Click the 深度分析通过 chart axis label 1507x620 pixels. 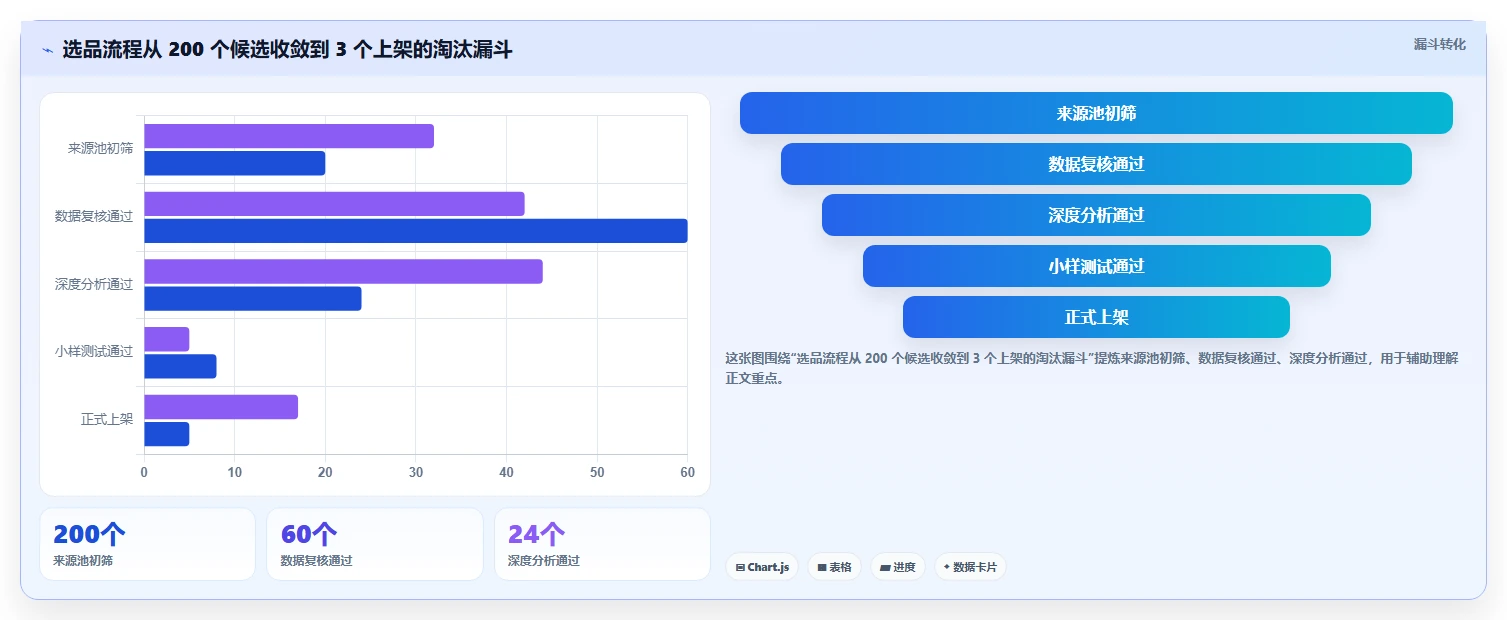click(94, 284)
